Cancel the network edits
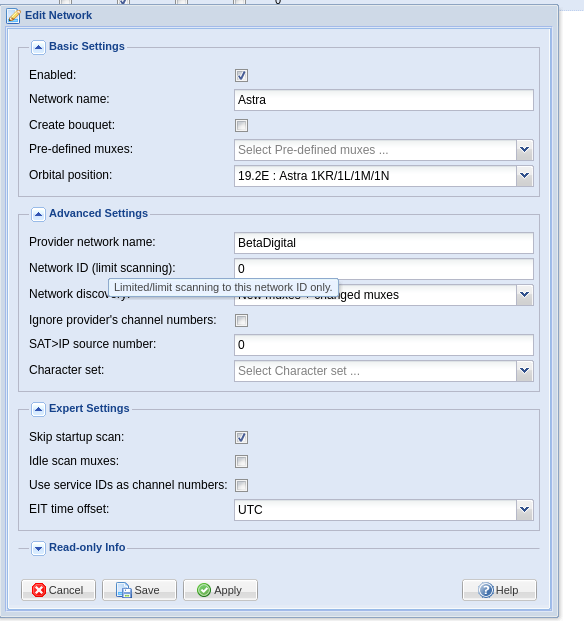The height and width of the screenshot is (633, 584). point(59,590)
